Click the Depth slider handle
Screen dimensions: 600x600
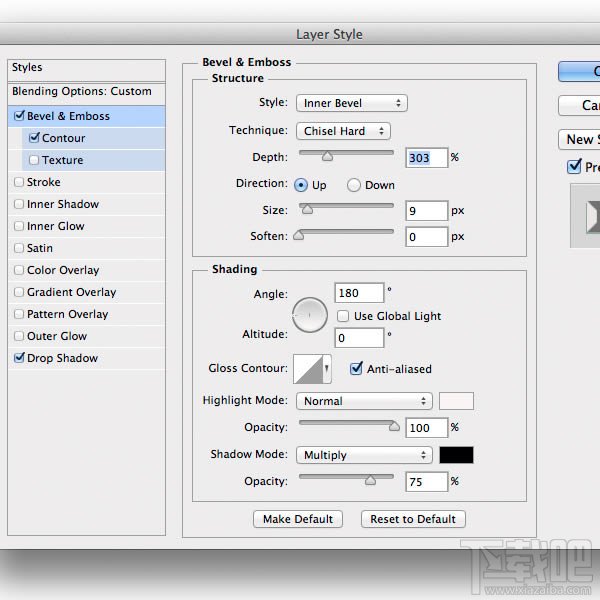(327, 156)
